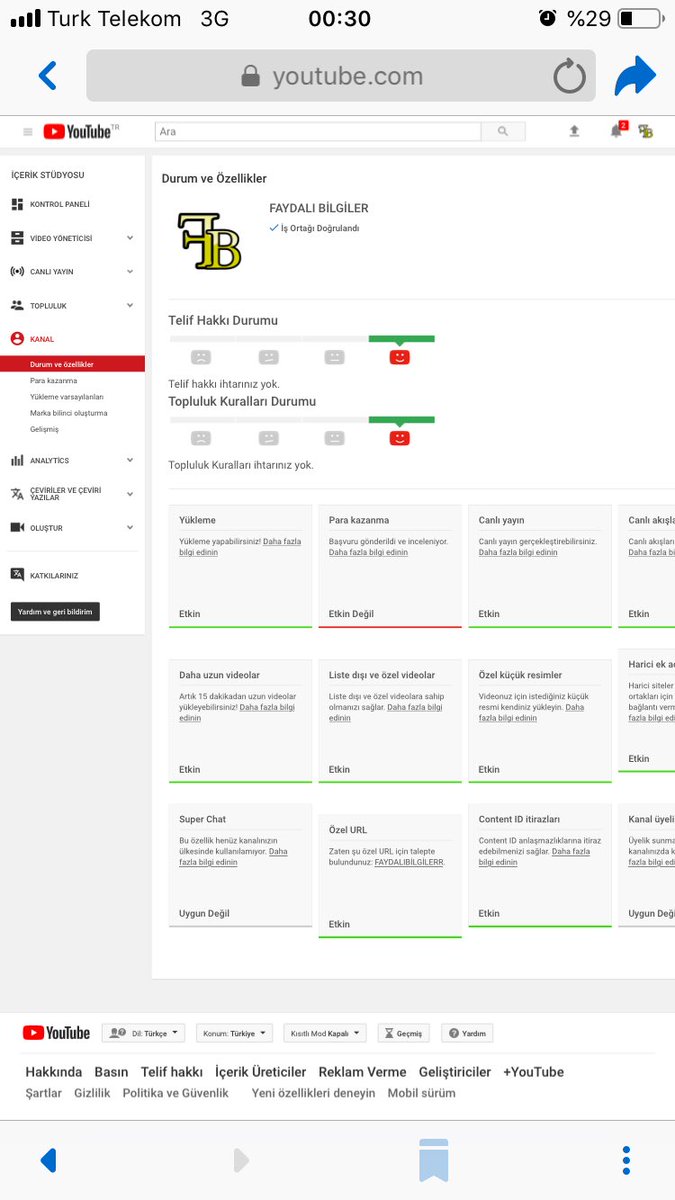Open the Konum: Türkiye dropdown
This screenshot has width=675, height=1200.
pos(236,1033)
